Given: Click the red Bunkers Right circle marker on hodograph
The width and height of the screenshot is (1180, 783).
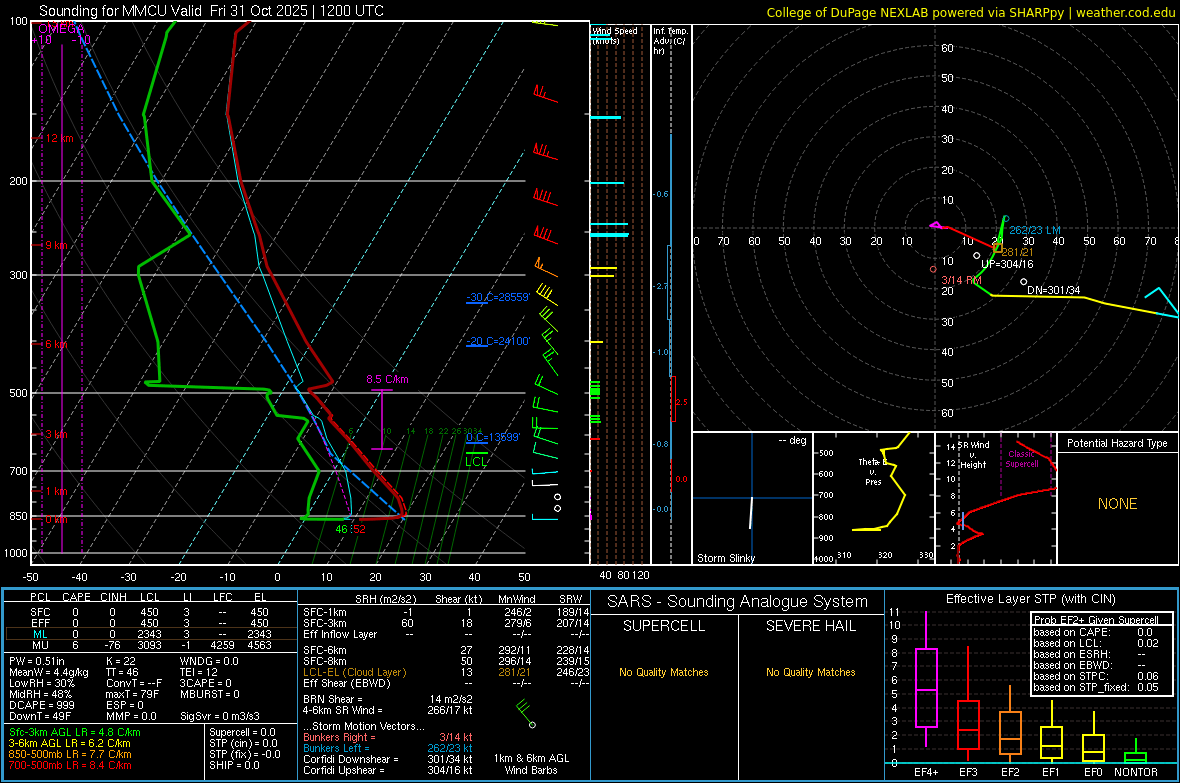Looking at the screenshot, I should (x=933, y=269).
